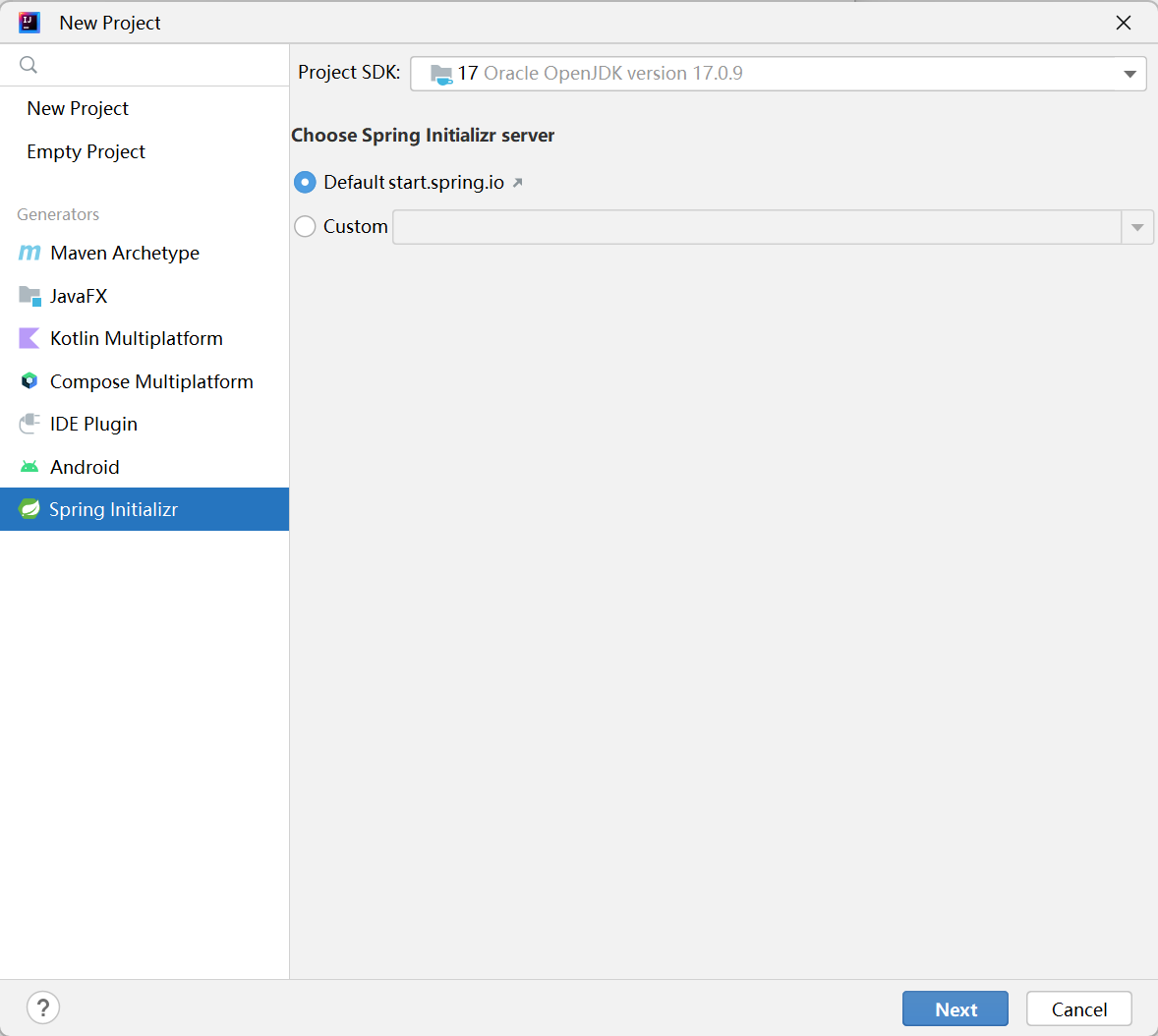Screen dimensions: 1158x1036
Task: Click the Custom server URL text field
Action: point(757,227)
